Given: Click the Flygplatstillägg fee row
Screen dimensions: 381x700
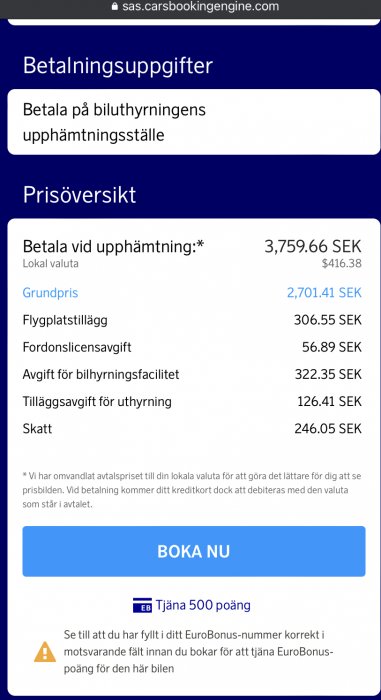Looking at the screenshot, I should click(192, 320).
